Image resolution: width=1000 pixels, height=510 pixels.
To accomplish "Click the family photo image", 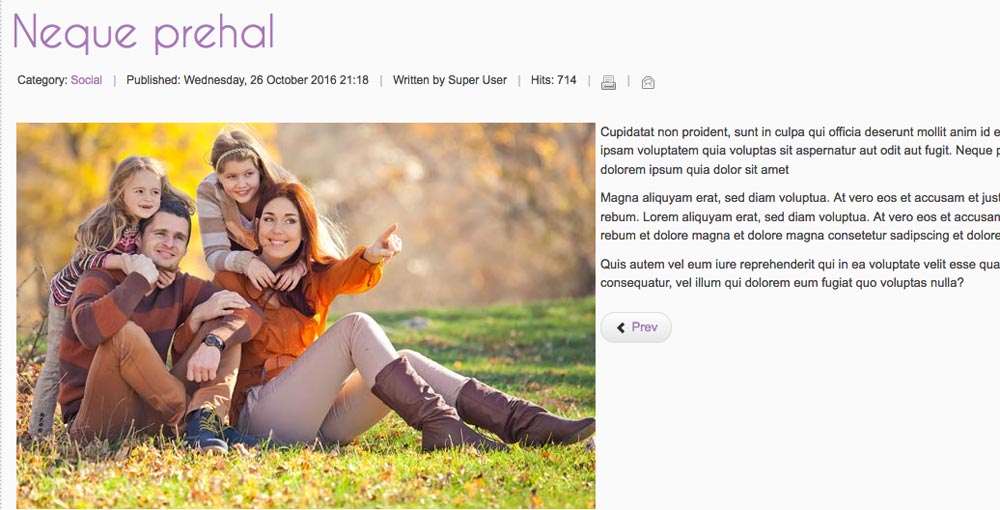I will (305, 316).
